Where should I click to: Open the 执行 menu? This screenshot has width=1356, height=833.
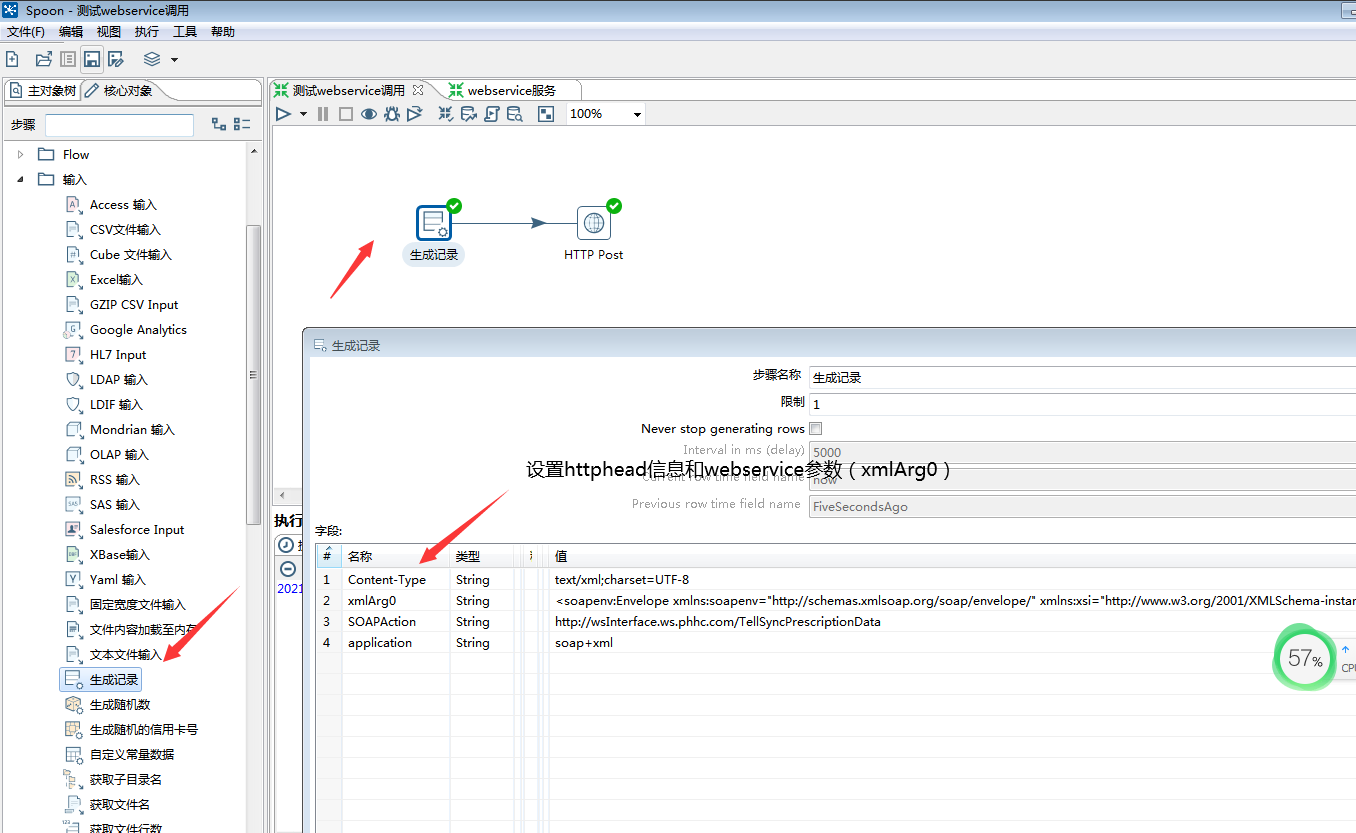(x=145, y=31)
